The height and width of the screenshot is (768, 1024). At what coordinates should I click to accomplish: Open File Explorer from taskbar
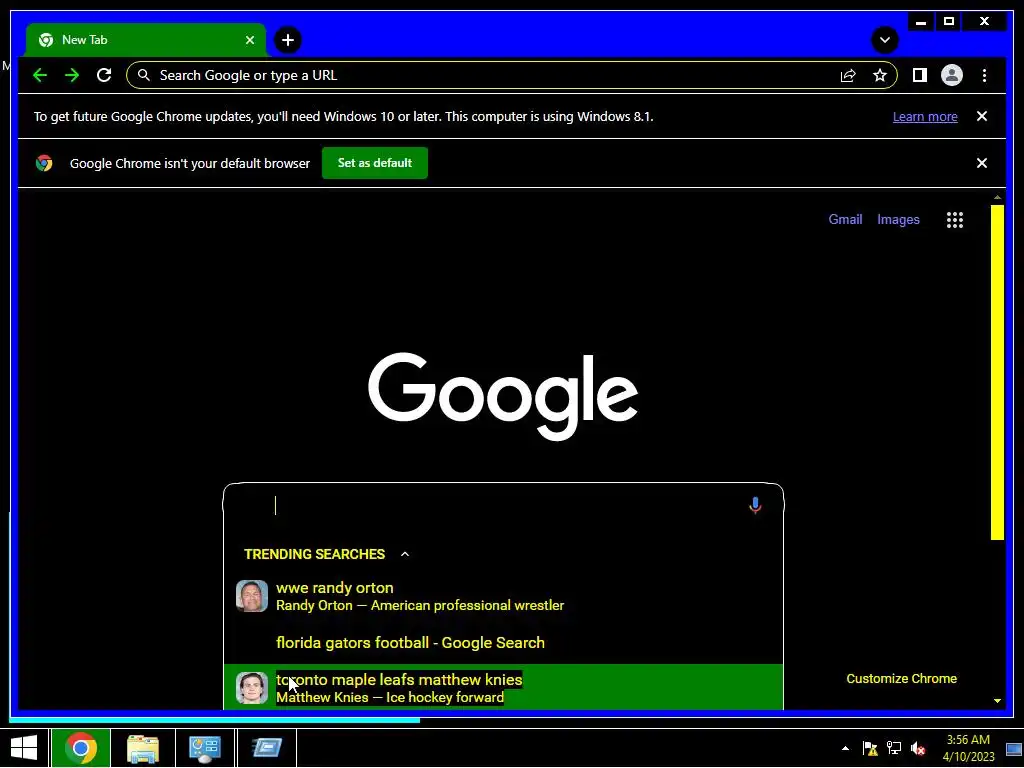[143, 748]
